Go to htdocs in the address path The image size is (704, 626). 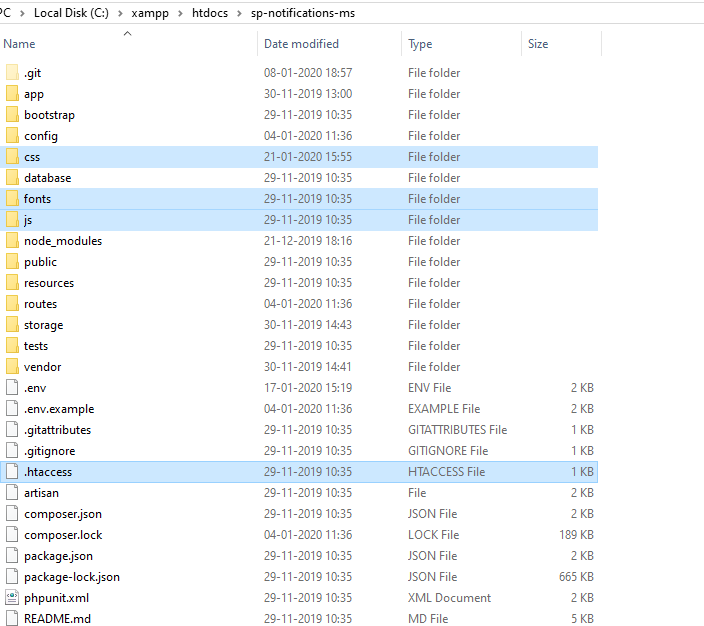[x=210, y=13]
